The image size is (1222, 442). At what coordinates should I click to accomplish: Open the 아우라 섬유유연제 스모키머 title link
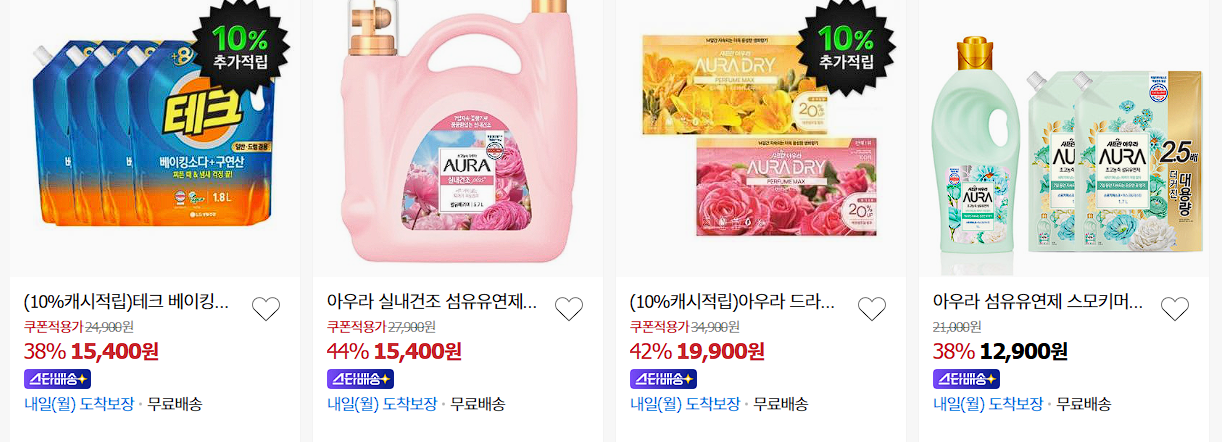(x=1038, y=301)
